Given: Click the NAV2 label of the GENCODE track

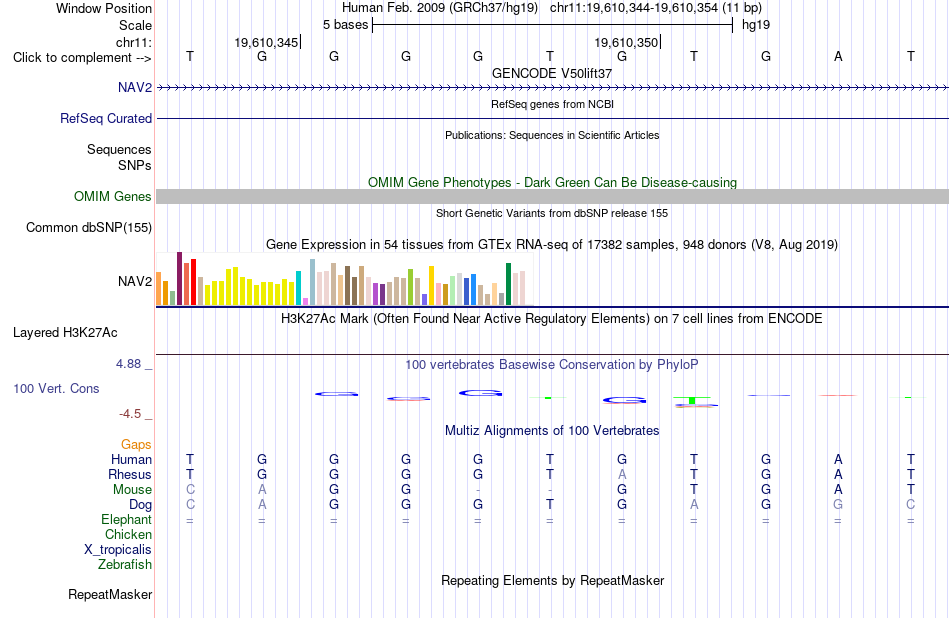Looking at the screenshot, I should click(135, 87).
